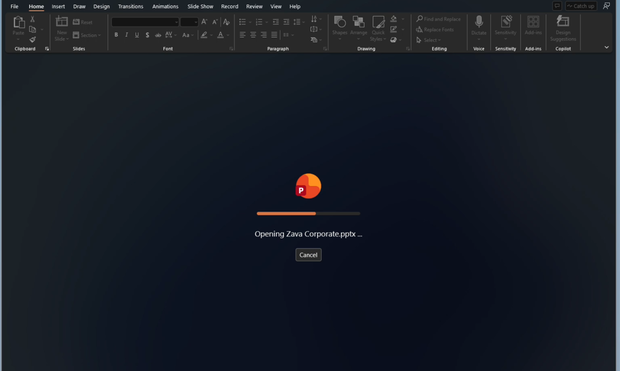
Task: Center align text
Action: click(x=253, y=35)
